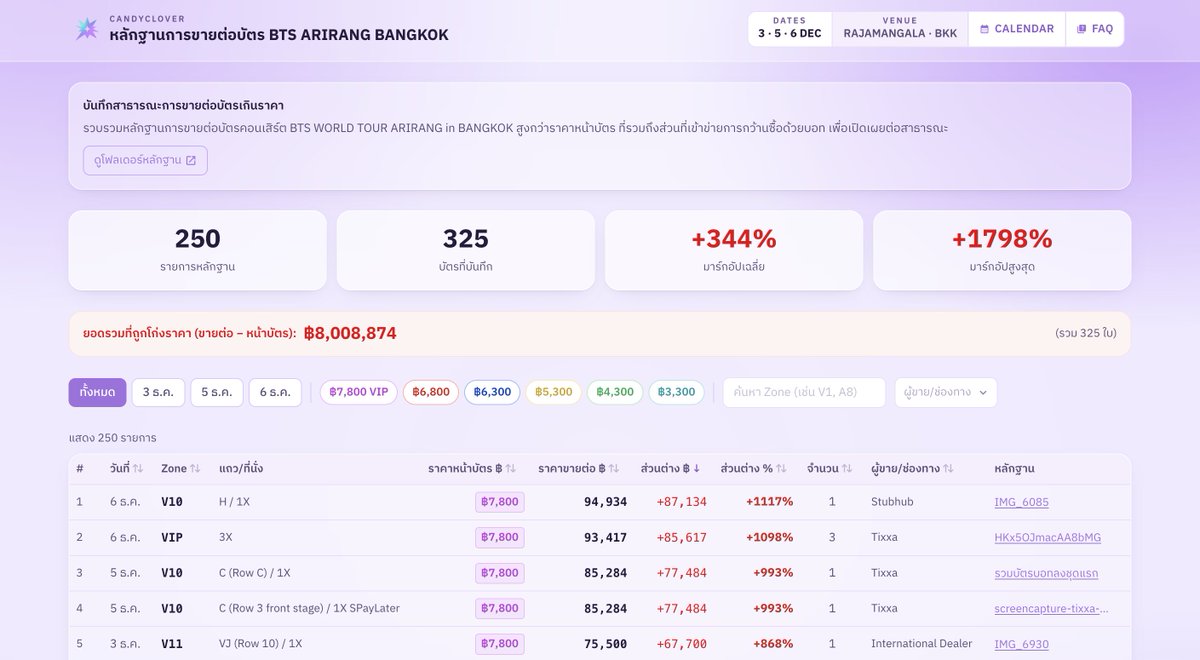Sort by ผู้ขาย/ช่องทาง column header
1200x660 pixels.
(912, 468)
